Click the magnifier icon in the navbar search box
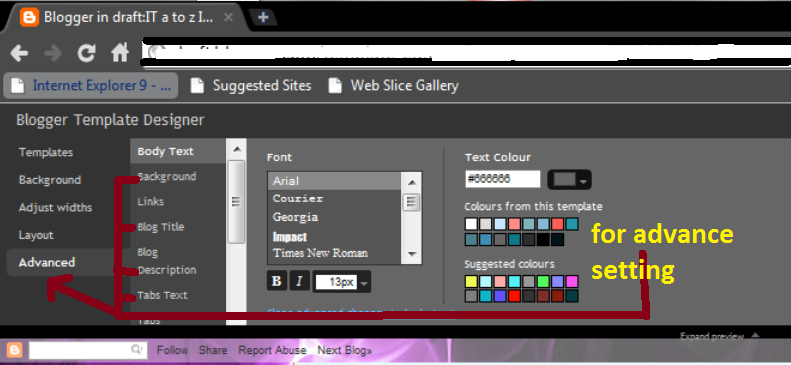Image resolution: width=791 pixels, height=365 pixels. click(x=136, y=349)
